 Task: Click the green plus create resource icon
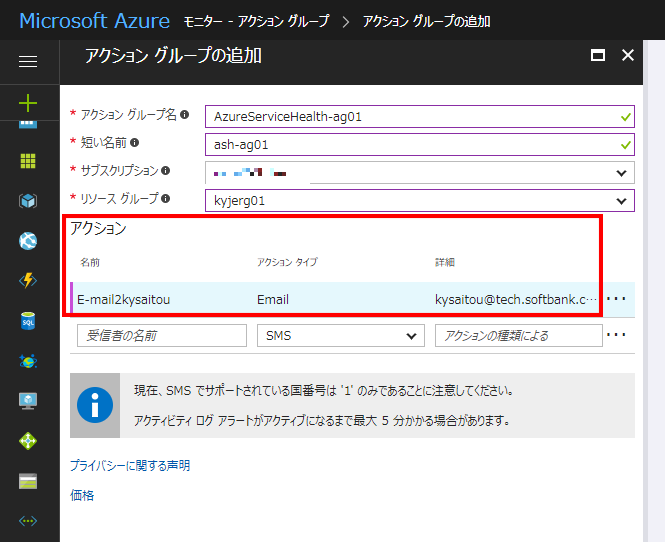[x=28, y=103]
